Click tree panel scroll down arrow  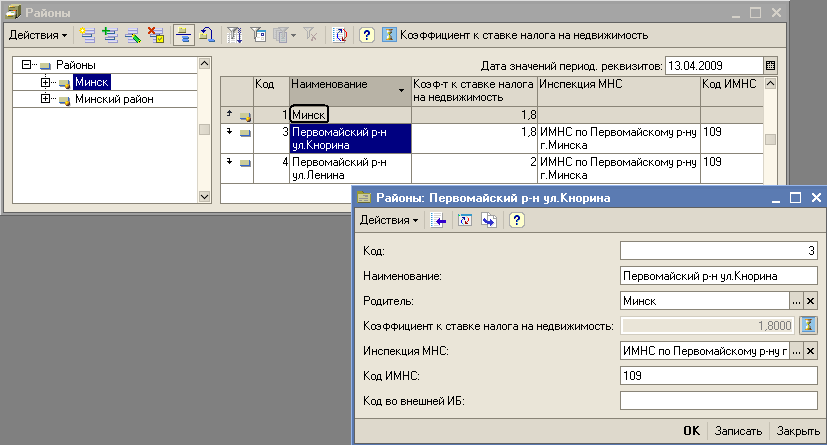[x=204, y=197]
